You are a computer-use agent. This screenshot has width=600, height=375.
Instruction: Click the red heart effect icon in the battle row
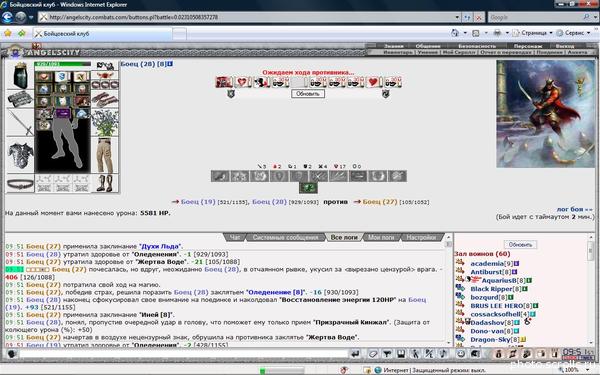point(373,82)
